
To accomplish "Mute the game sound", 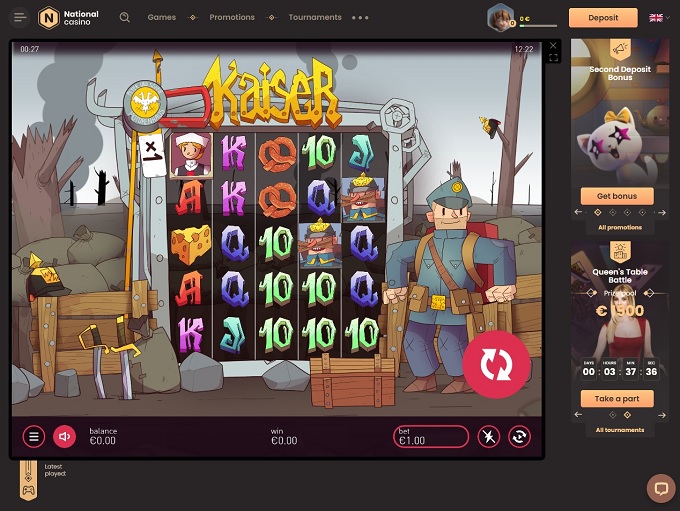I will click(65, 436).
